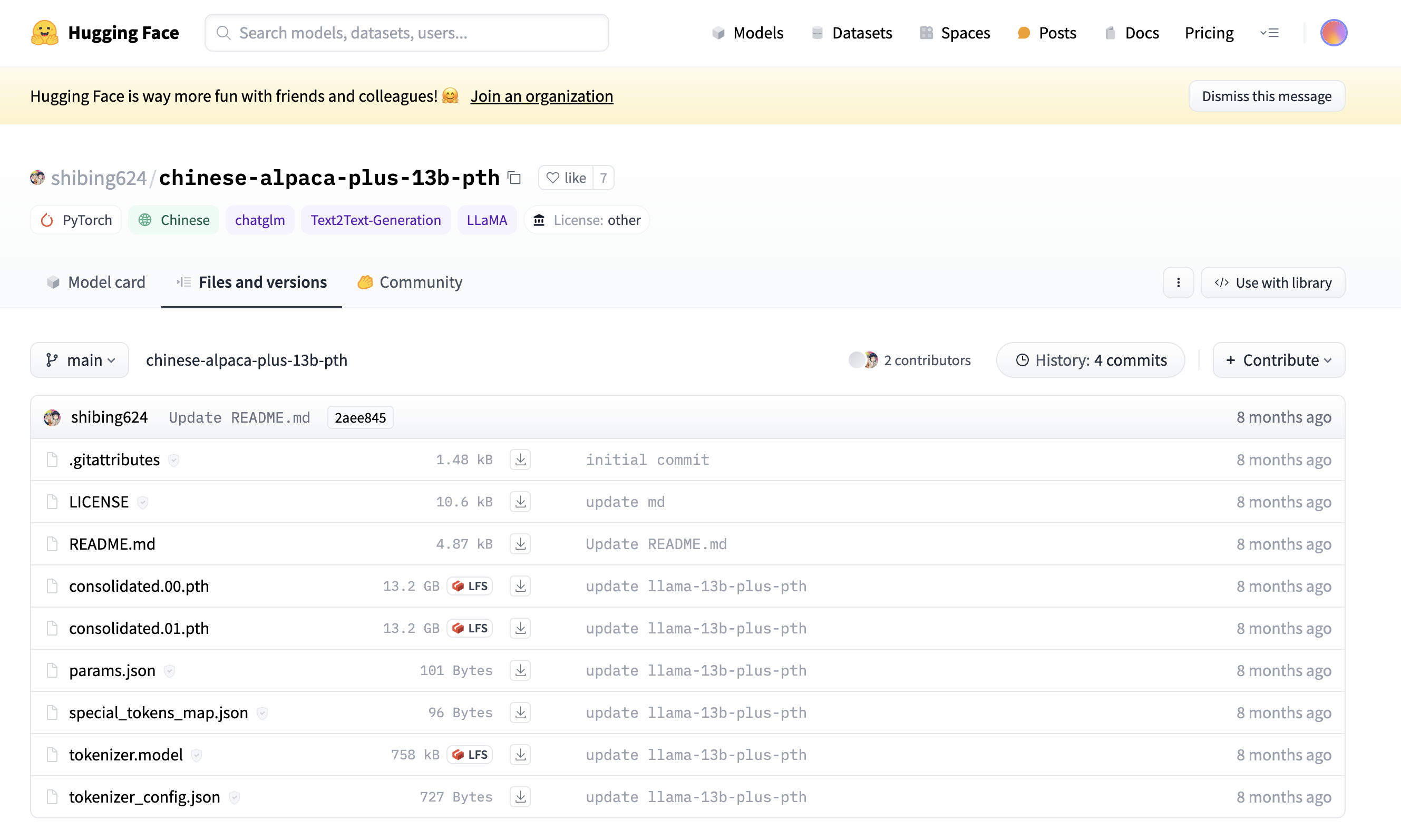The image size is (1401, 840).
Task: Click the security shield next to .gitattributes
Action: tap(174, 460)
